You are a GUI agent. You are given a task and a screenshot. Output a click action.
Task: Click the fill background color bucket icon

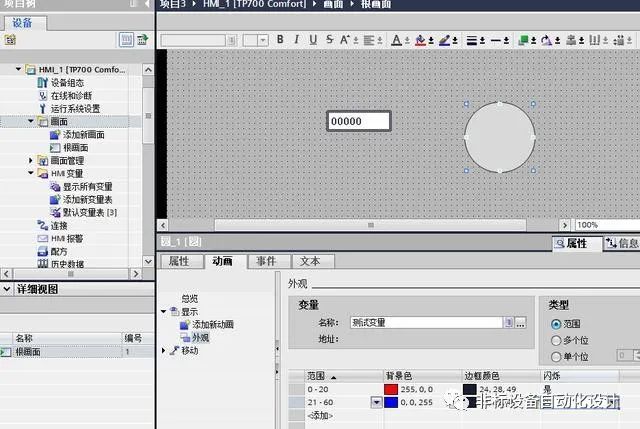(420, 40)
